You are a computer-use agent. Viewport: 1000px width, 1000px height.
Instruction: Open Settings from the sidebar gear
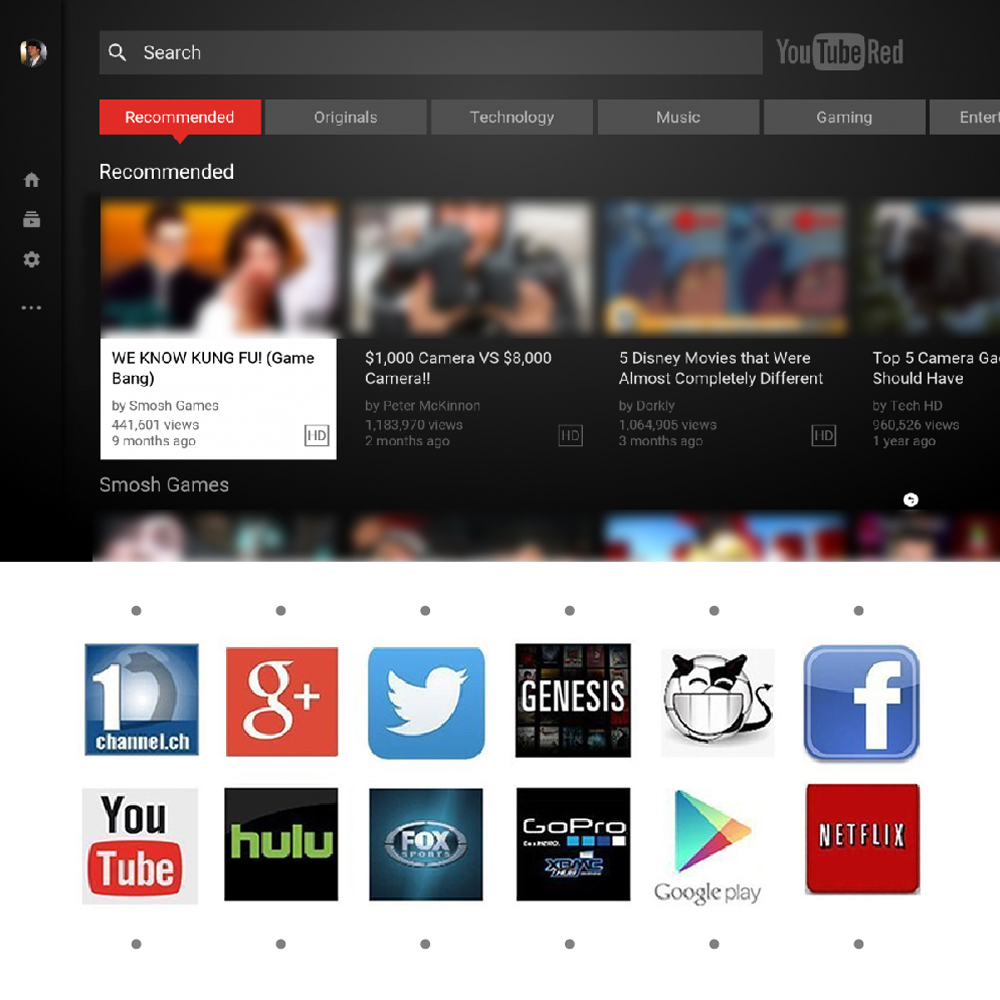pyautogui.click(x=31, y=259)
